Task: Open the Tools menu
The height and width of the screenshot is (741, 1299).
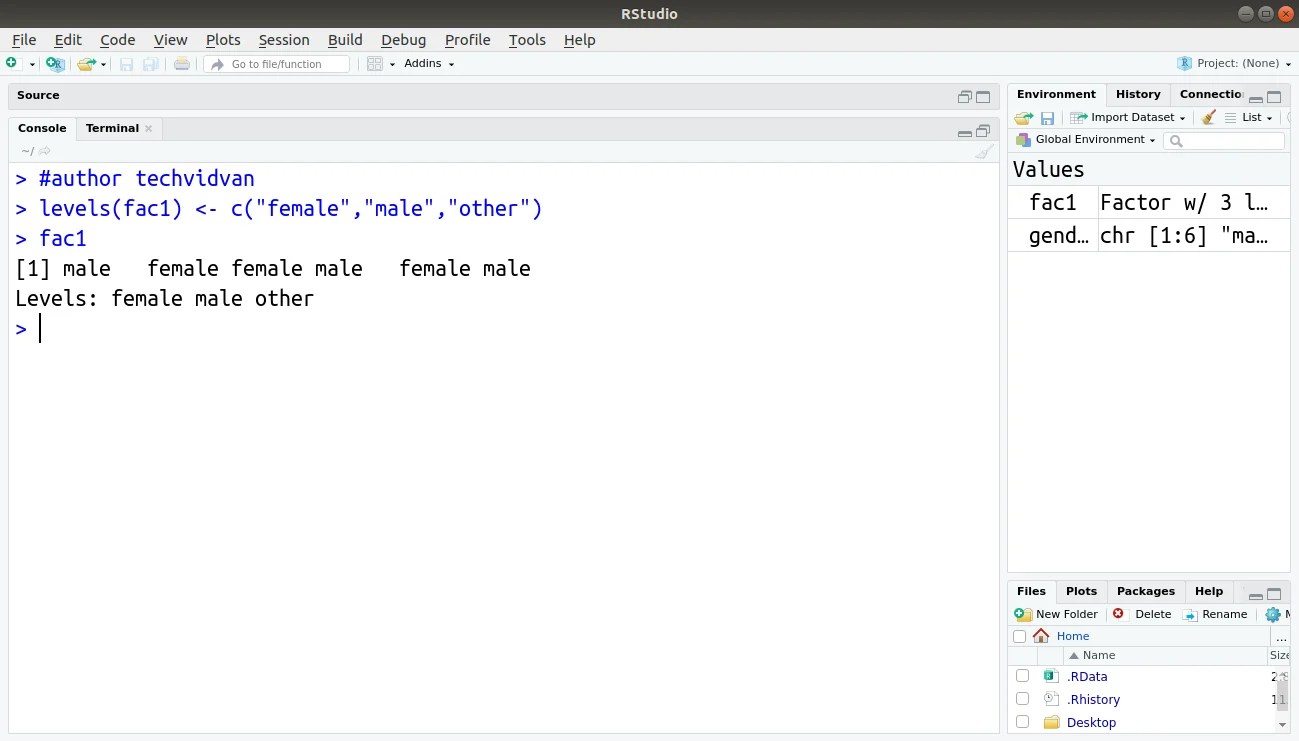Action: 527,40
